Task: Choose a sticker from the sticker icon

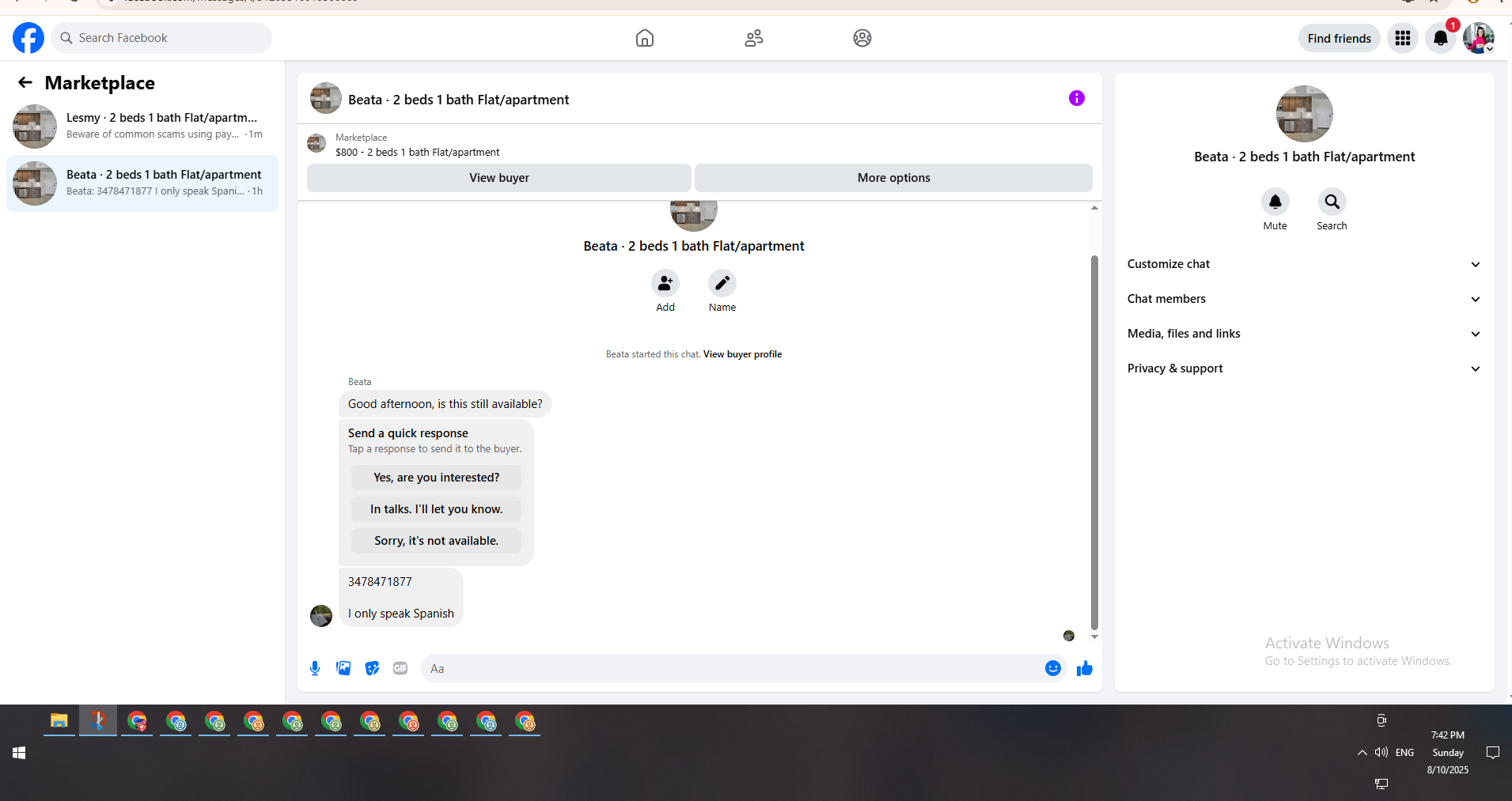Action: point(372,668)
